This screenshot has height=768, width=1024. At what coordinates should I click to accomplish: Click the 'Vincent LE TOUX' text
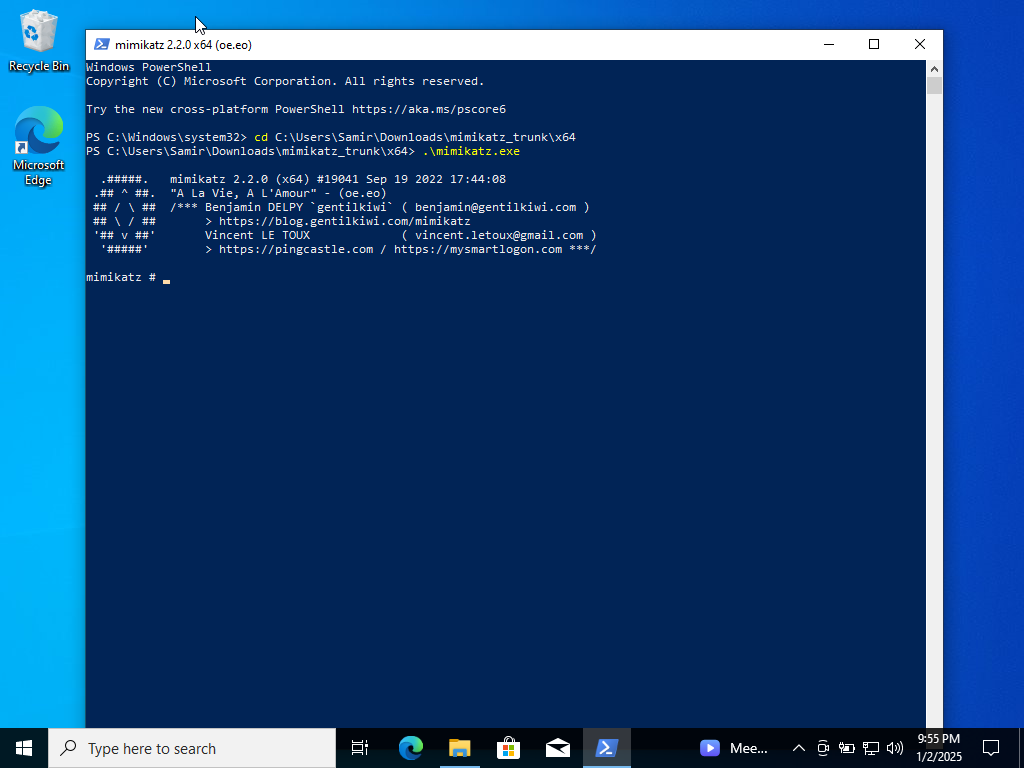point(257,236)
